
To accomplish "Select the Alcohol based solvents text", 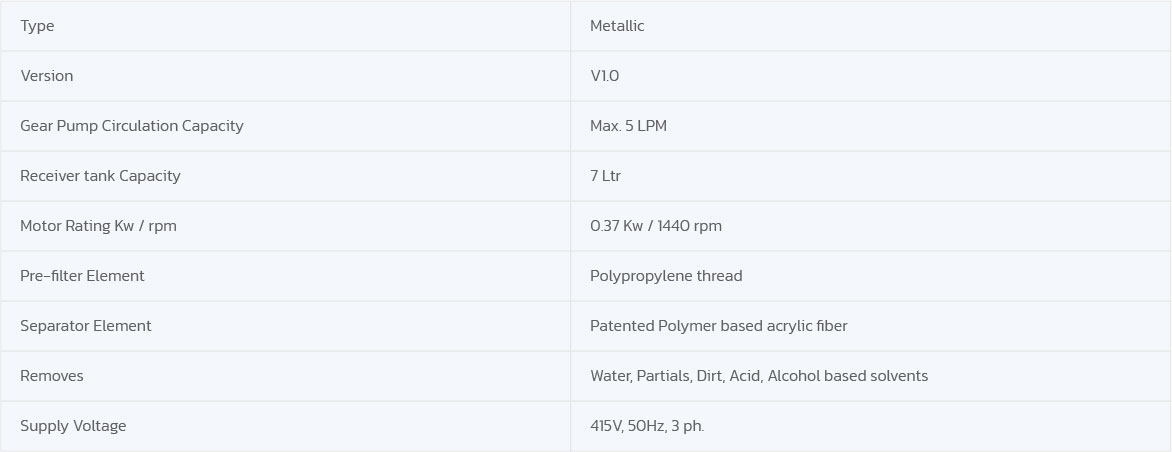I will click(847, 376).
